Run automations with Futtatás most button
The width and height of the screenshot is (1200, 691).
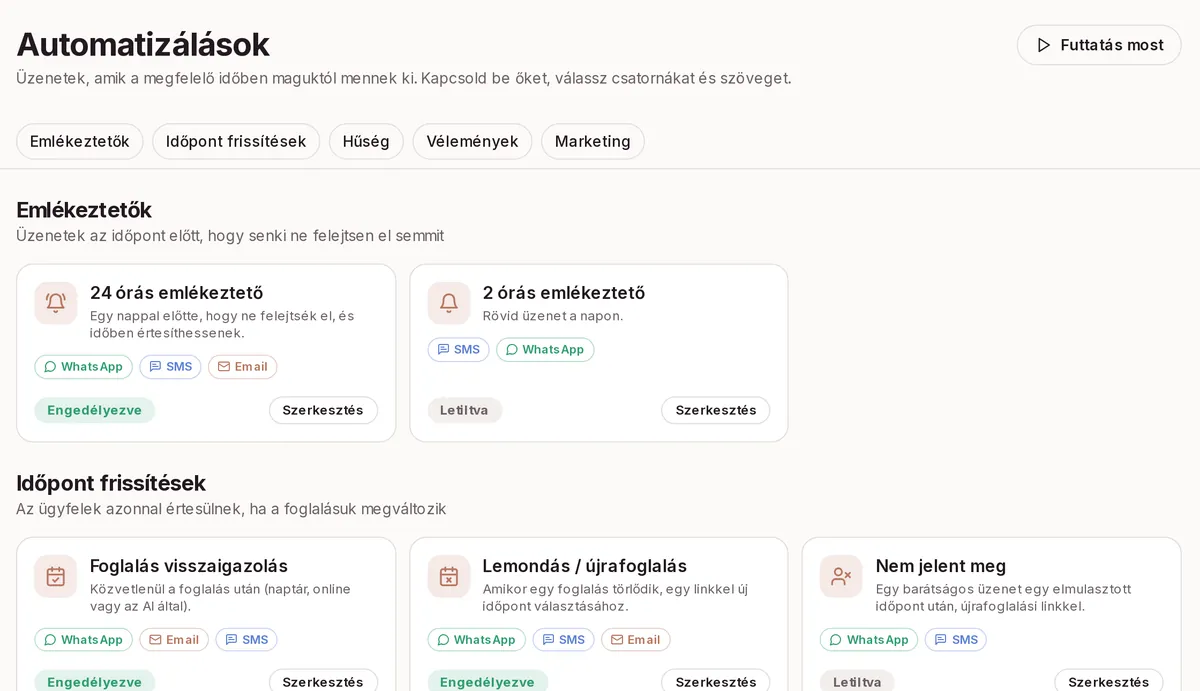point(1099,45)
